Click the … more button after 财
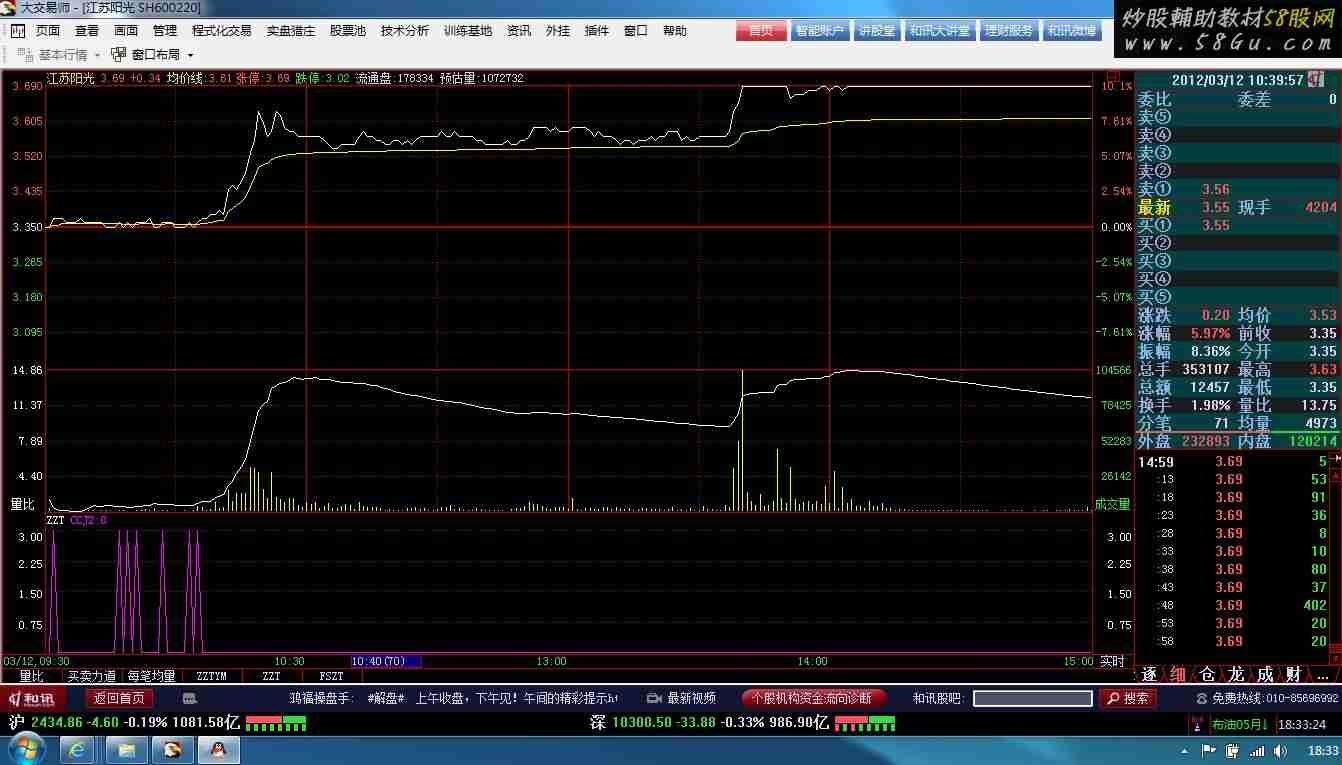The width and height of the screenshot is (1342, 765). [1322, 676]
